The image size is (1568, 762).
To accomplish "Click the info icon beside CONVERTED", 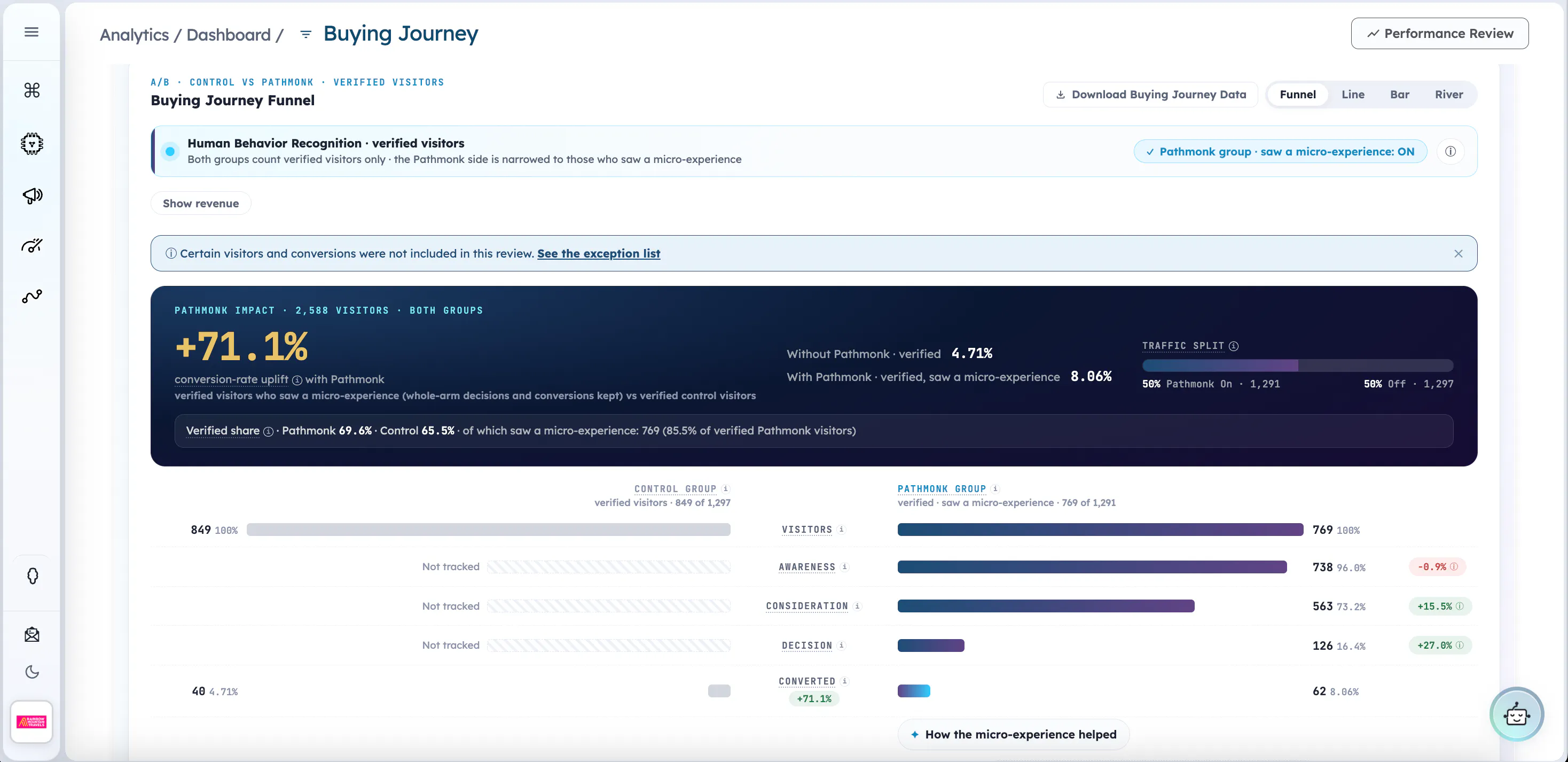I will [x=844, y=681].
